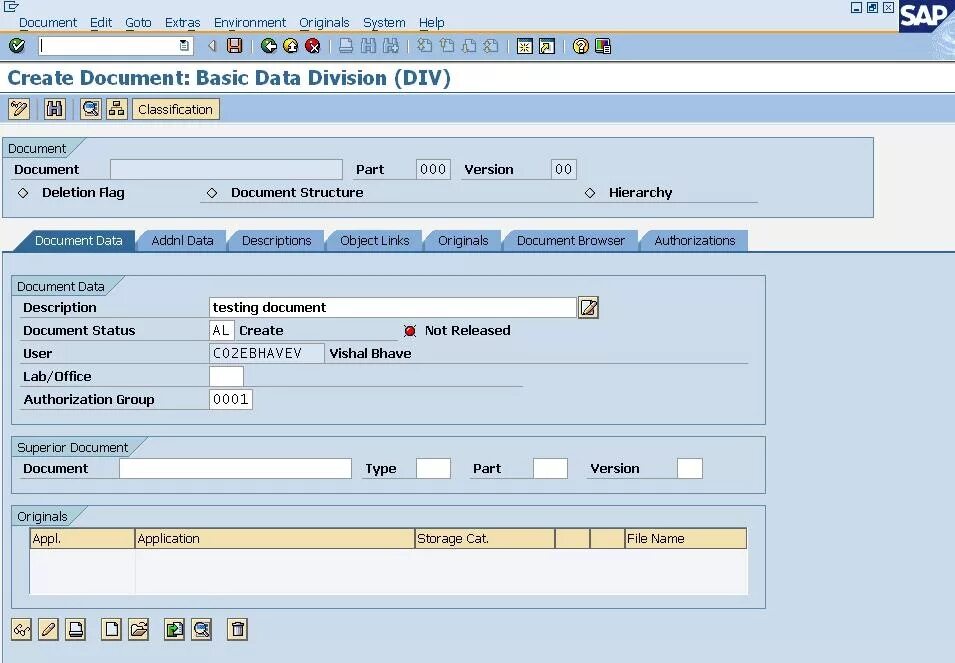
Task: Click the Find Next binoculars-plus icon
Action: (390, 46)
